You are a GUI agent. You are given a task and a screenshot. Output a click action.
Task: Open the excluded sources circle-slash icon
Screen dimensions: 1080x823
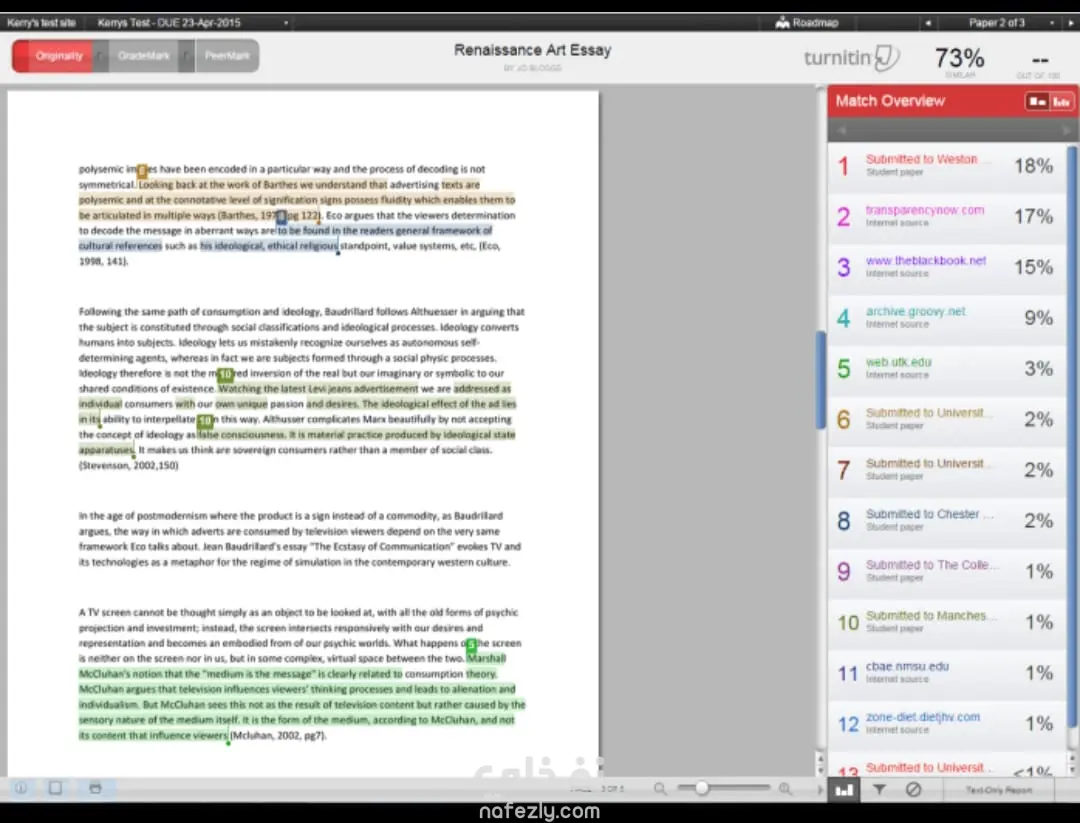pyautogui.click(x=912, y=789)
